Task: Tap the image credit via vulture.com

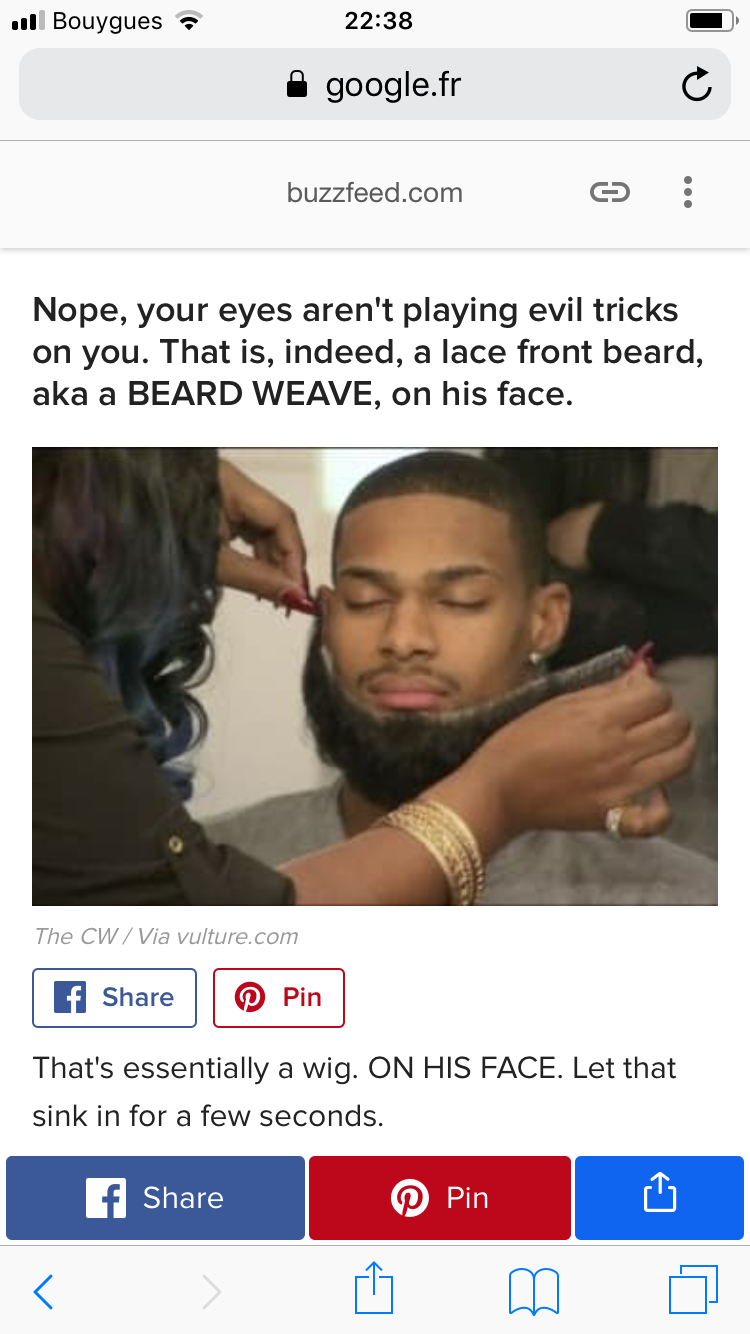Action: (166, 936)
